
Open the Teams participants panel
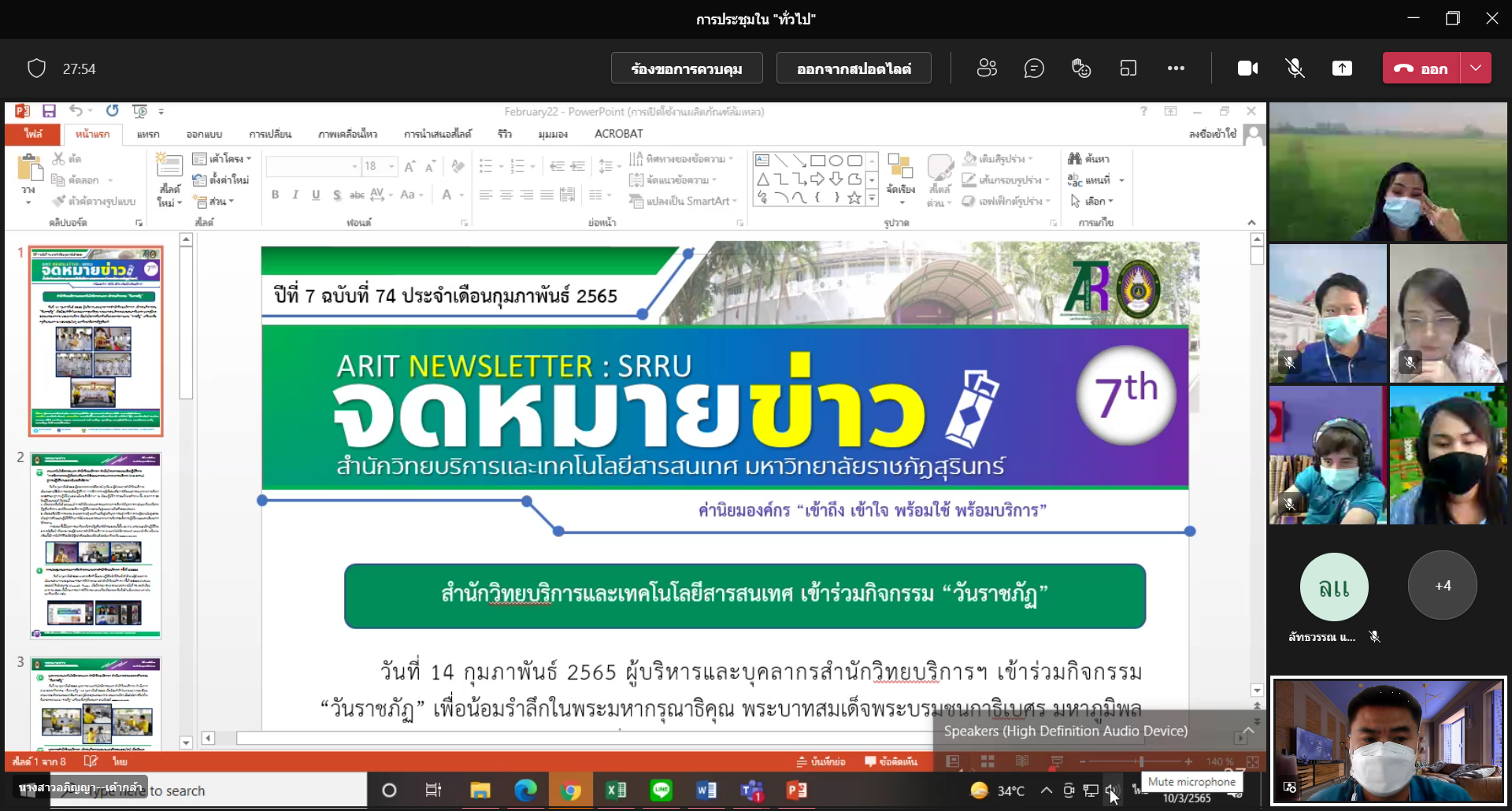pyautogui.click(x=987, y=69)
